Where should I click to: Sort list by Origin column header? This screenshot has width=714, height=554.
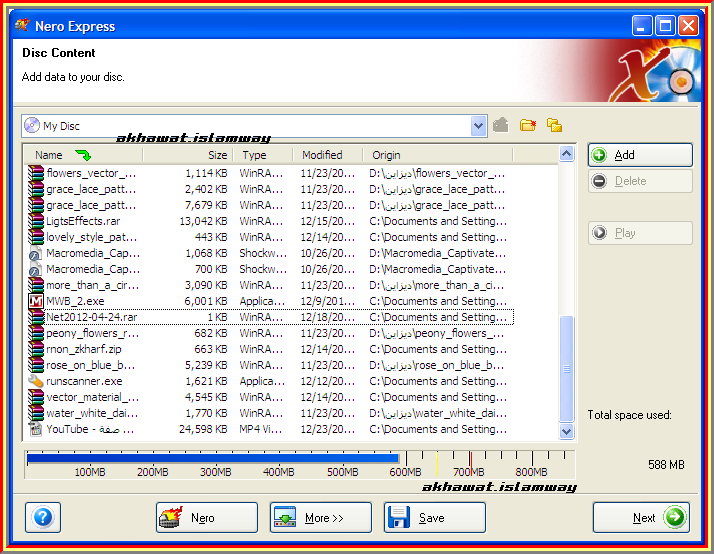tap(438, 155)
